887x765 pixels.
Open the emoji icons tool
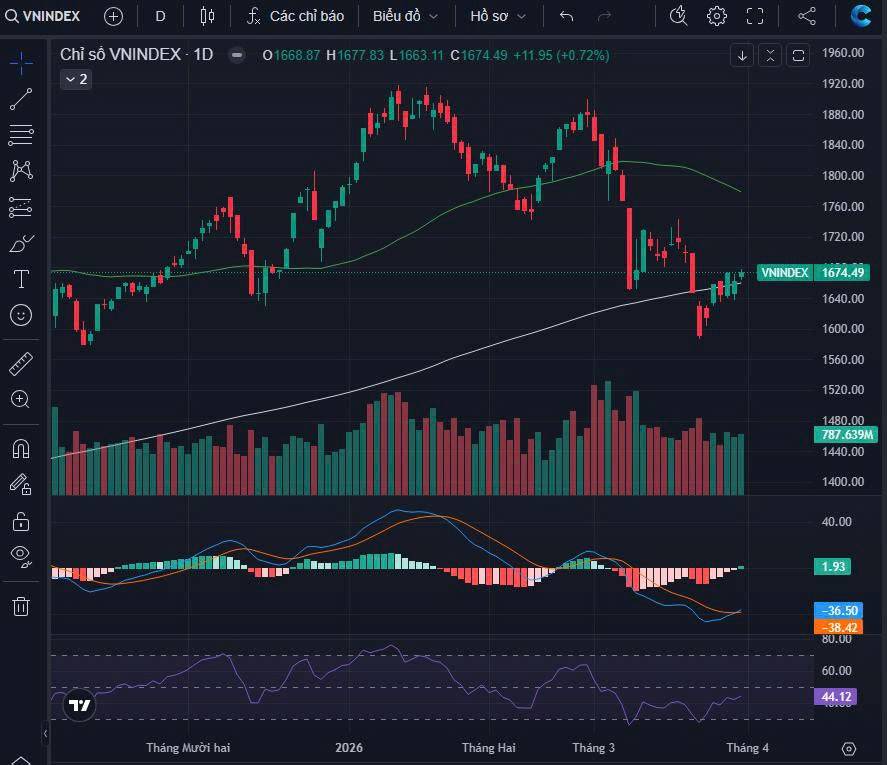coord(21,315)
